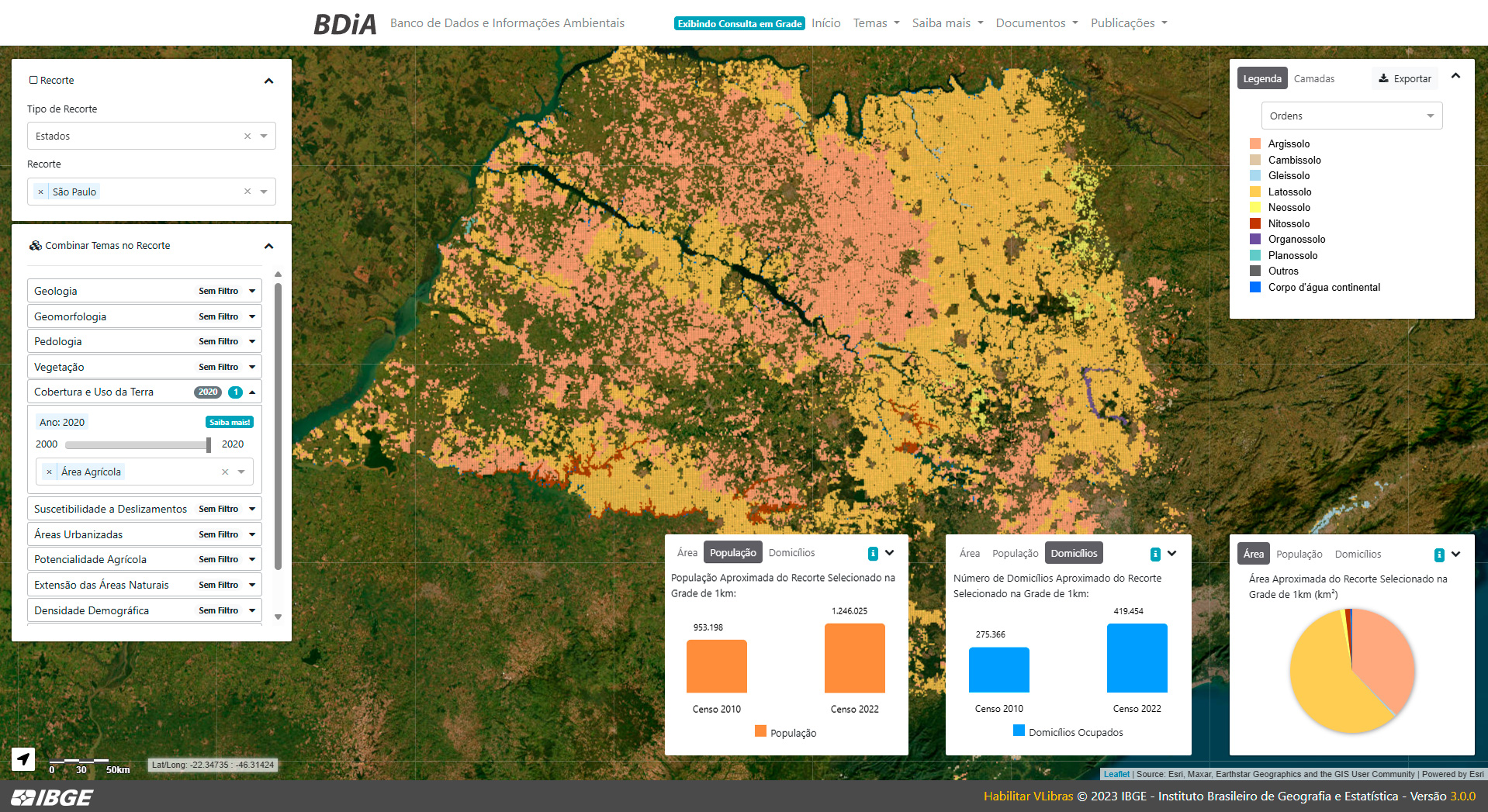Click the Exportar button
The image size is (1488, 812).
point(1404,78)
